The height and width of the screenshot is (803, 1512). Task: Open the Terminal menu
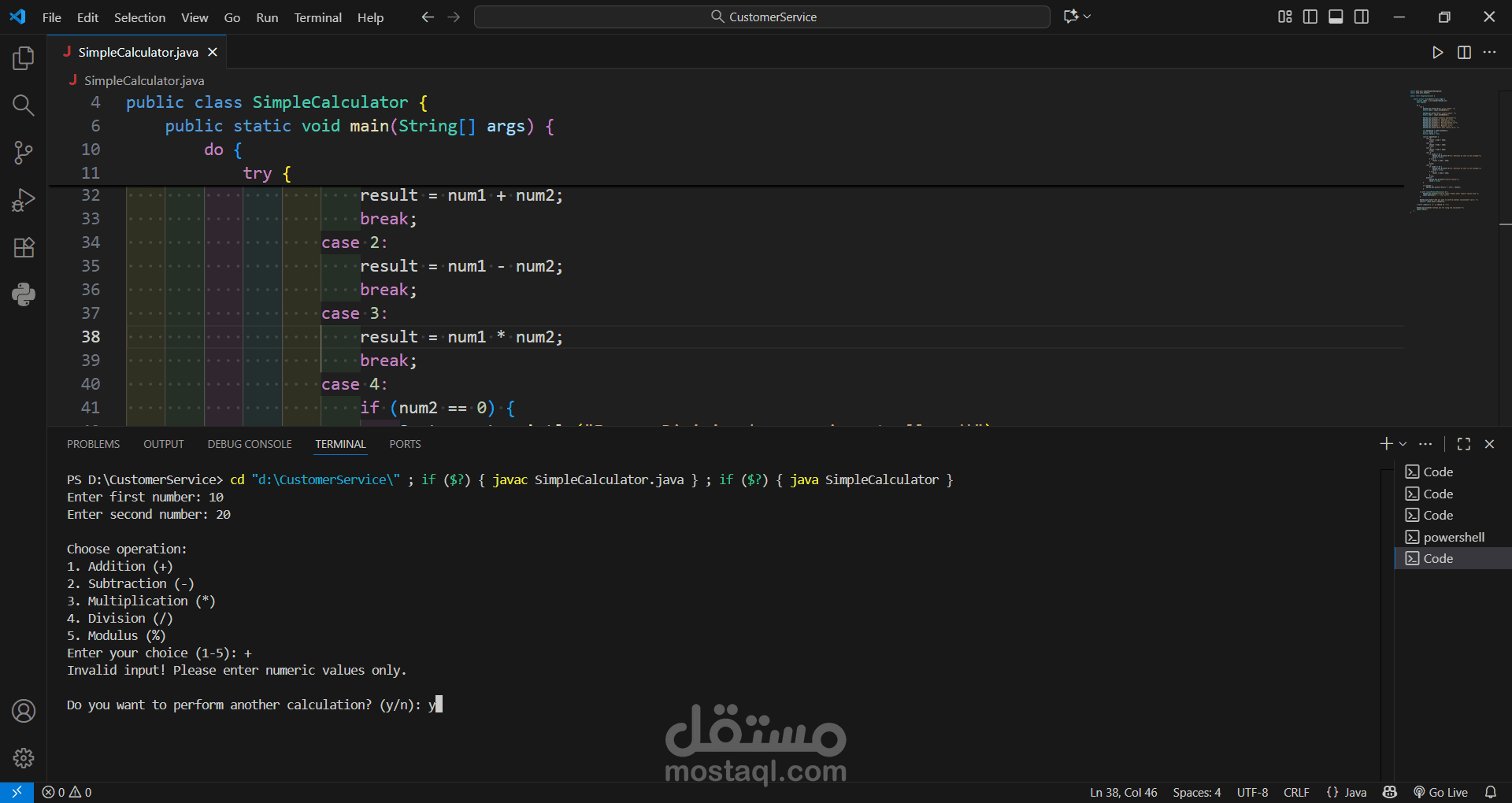318,17
